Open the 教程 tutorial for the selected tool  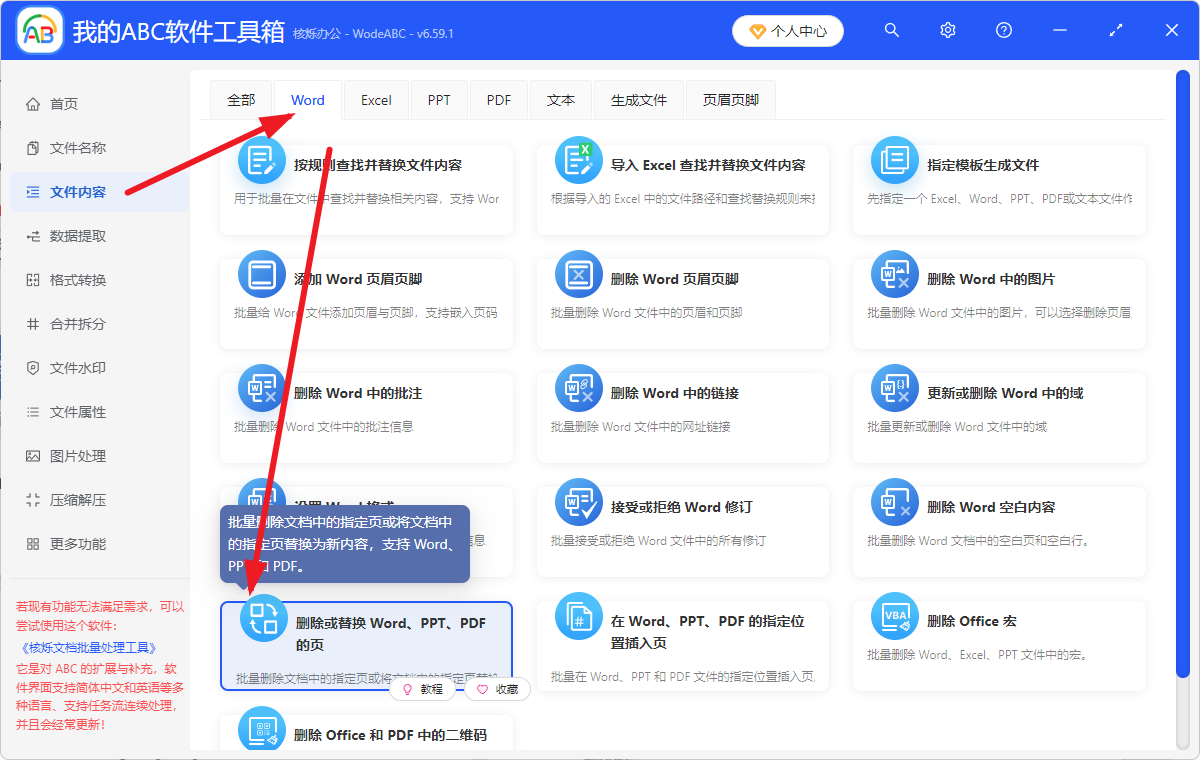[424, 689]
